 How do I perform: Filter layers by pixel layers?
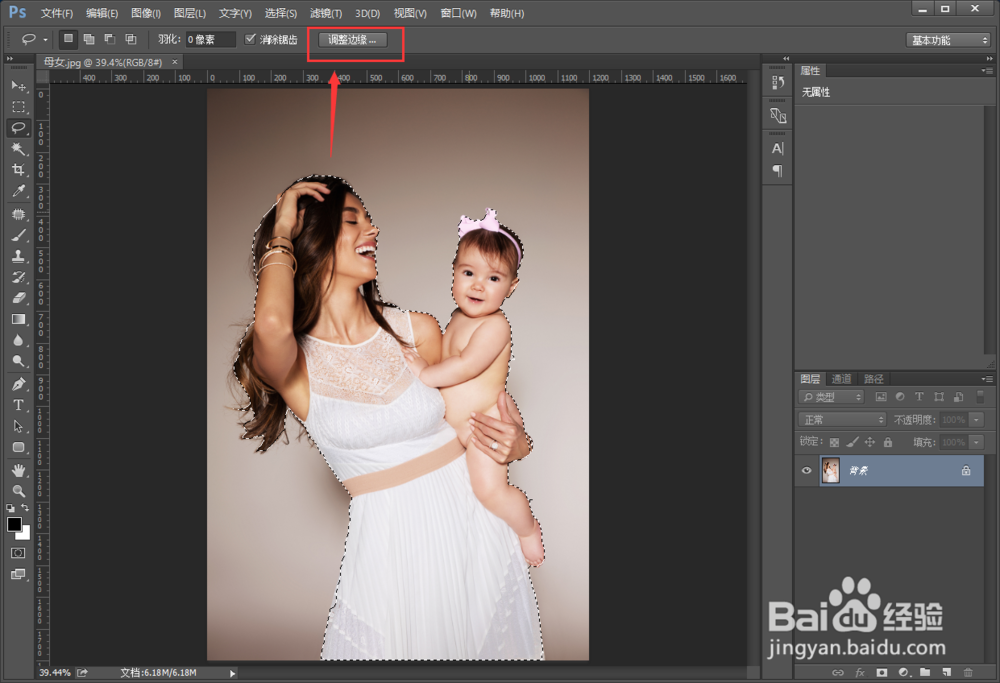point(881,397)
